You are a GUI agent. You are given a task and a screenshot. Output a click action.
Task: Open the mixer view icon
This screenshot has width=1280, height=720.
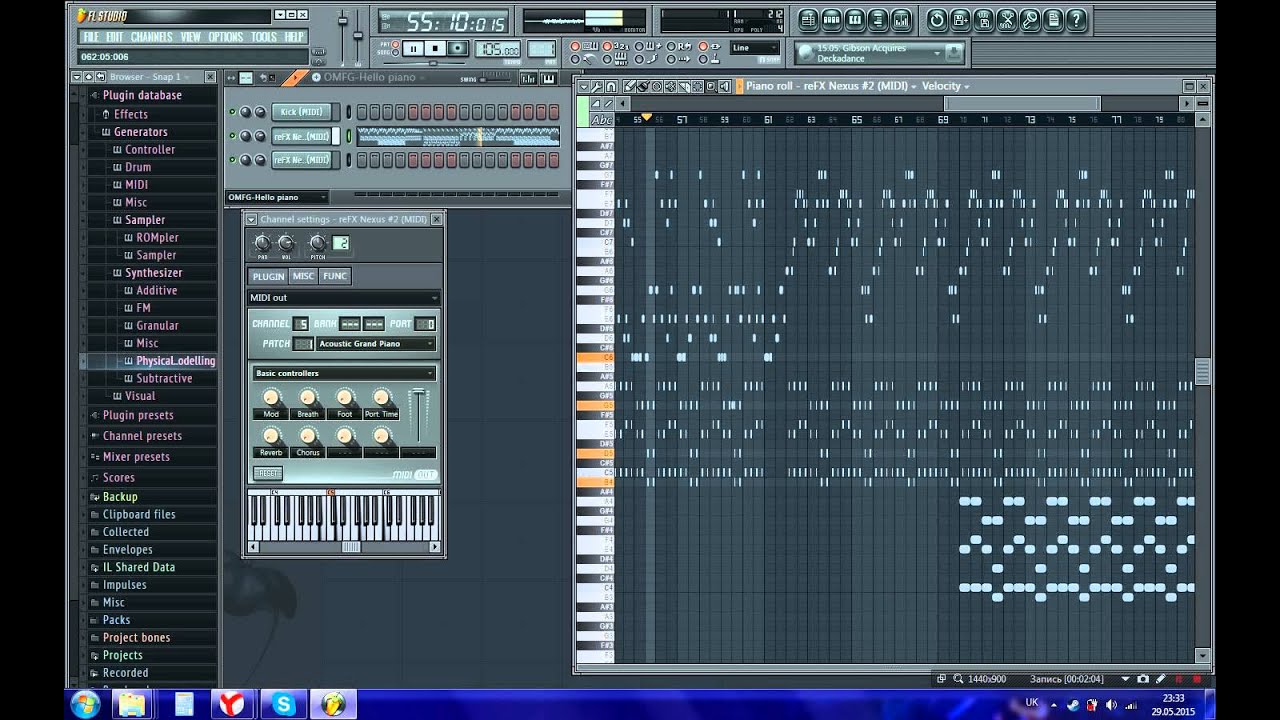click(x=901, y=19)
